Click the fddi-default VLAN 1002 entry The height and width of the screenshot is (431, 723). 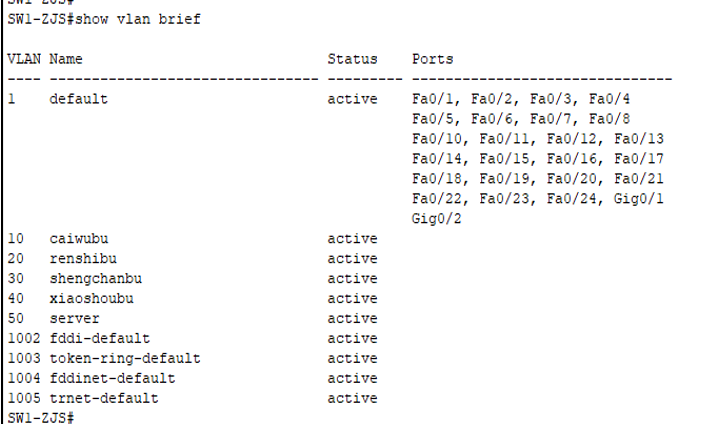click(x=100, y=338)
